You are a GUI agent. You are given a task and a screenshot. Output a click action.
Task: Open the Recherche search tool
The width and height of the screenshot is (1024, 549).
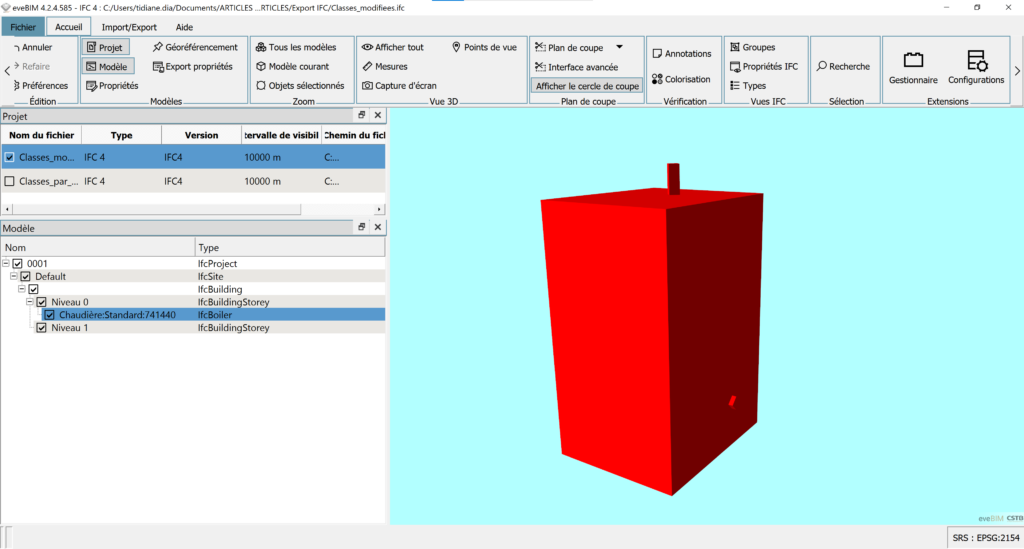click(821, 67)
